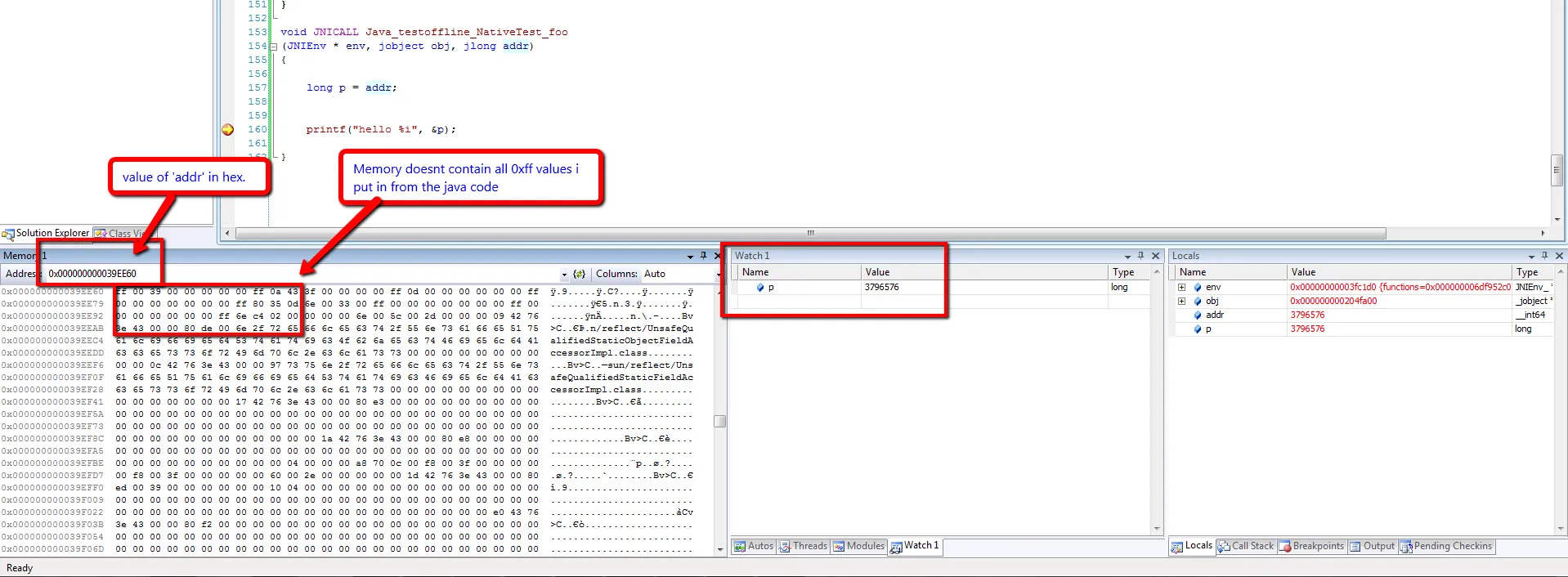Click the Ready status bar text

[20, 568]
